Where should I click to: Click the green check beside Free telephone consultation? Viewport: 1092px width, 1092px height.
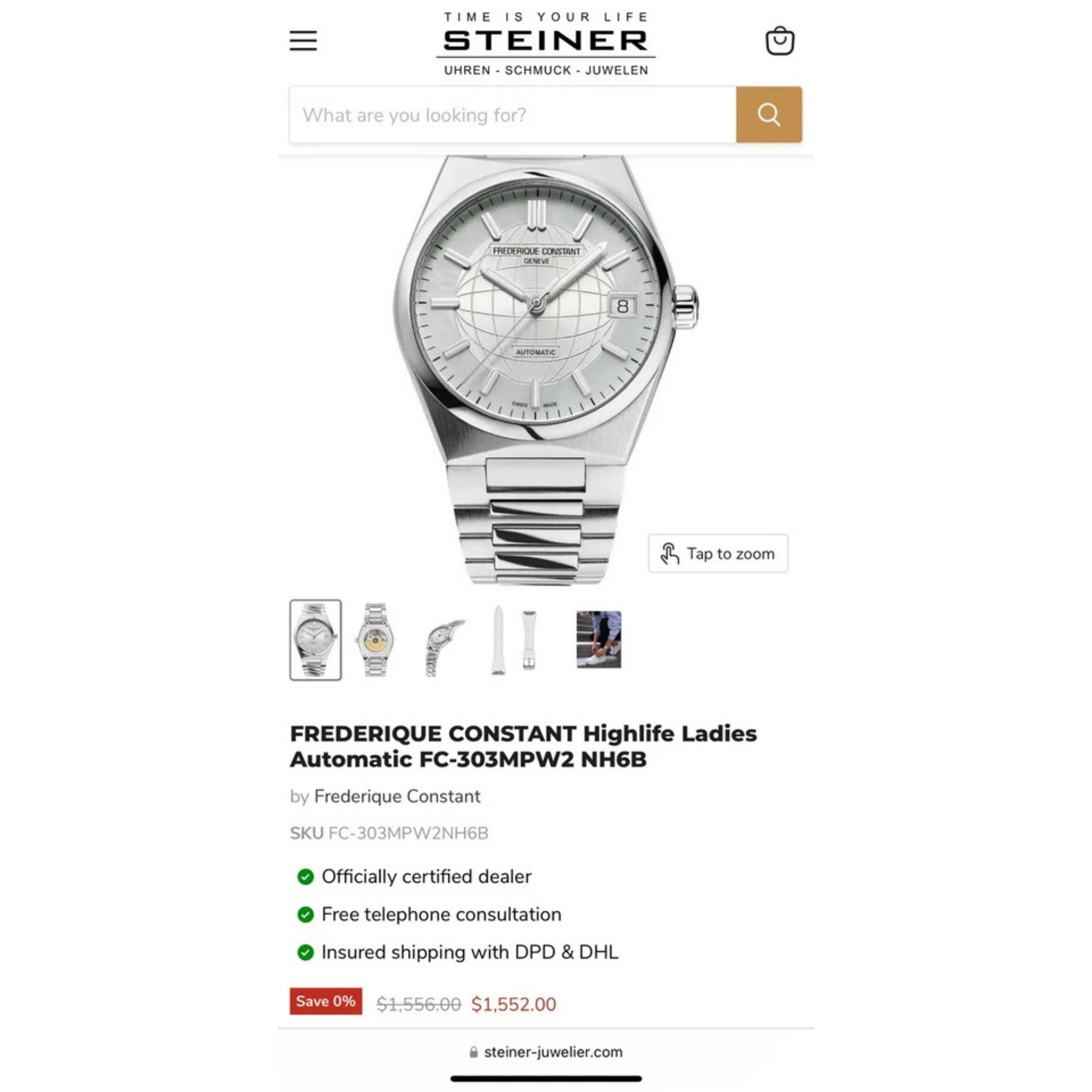click(306, 915)
